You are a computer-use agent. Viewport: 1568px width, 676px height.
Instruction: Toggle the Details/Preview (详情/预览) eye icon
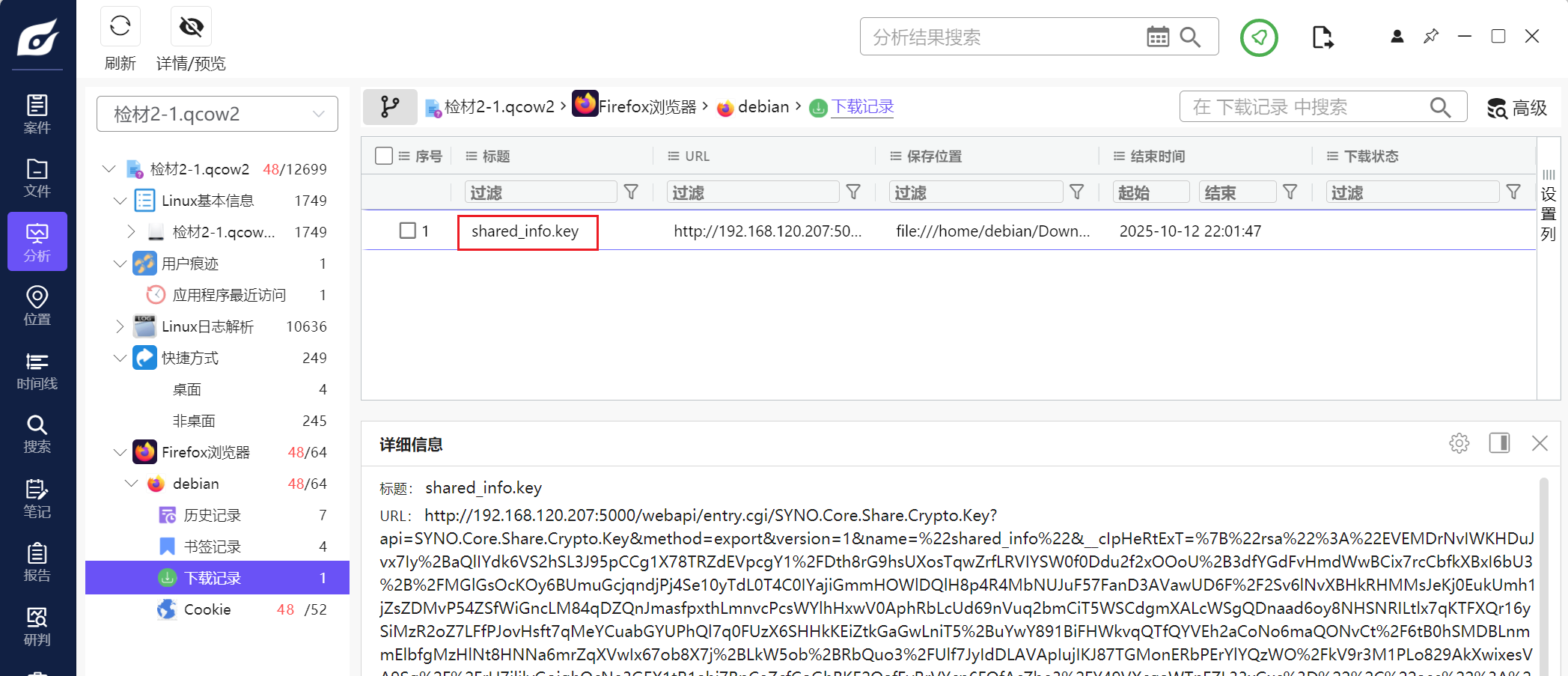pyautogui.click(x=191, y=27)
